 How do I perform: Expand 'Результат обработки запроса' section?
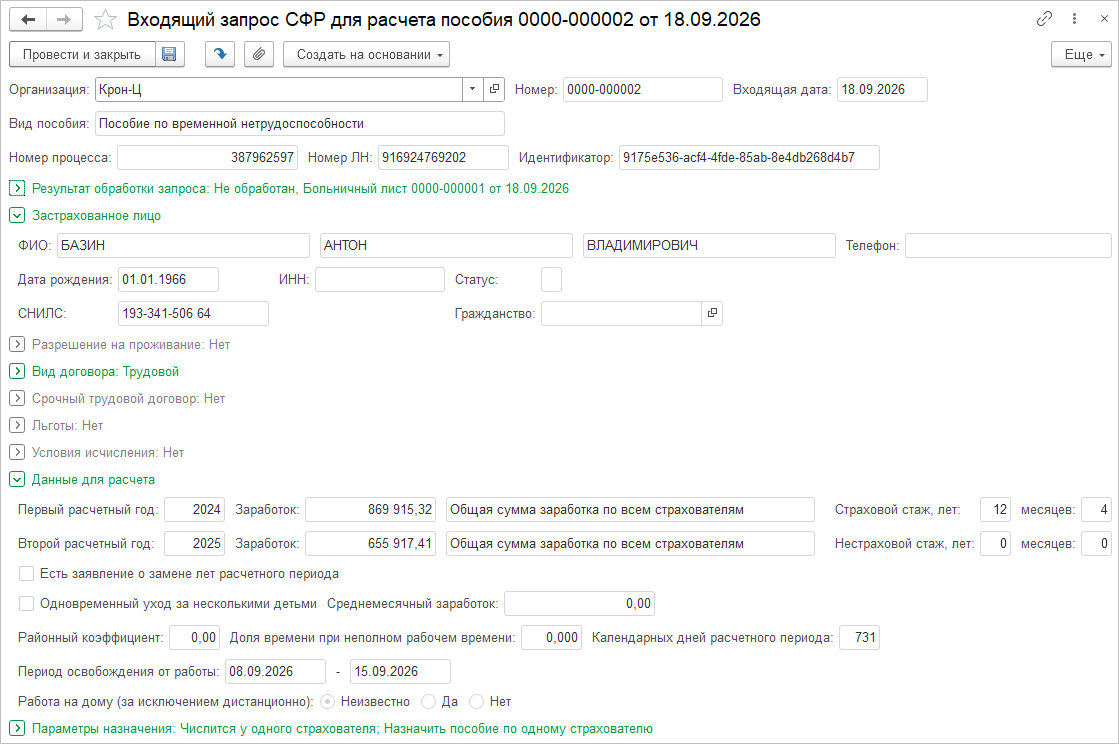(17, 188)
